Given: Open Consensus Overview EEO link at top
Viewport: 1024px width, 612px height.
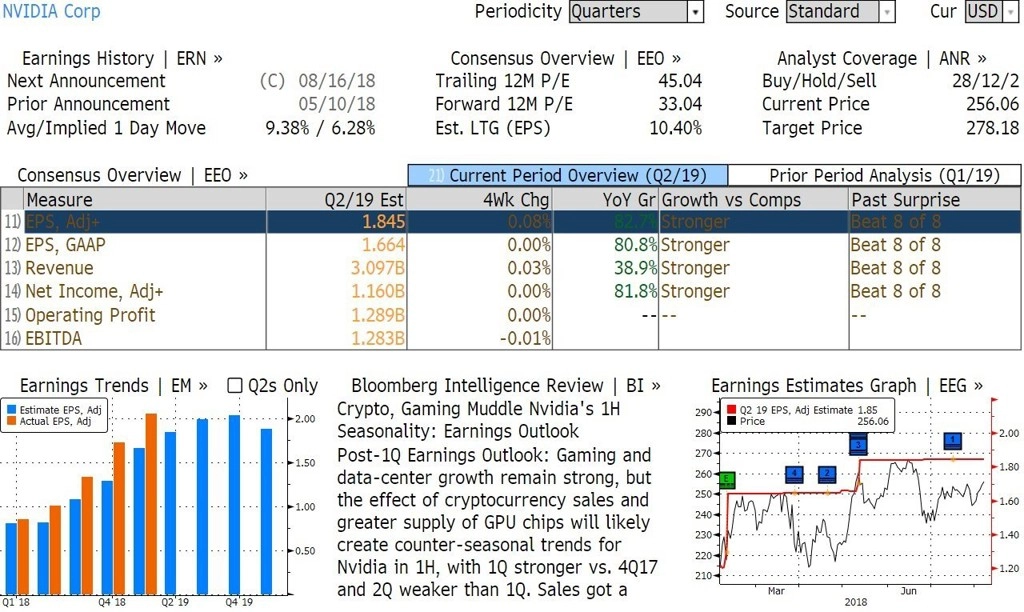Looking at the screenshot, I should pos(566,59).
